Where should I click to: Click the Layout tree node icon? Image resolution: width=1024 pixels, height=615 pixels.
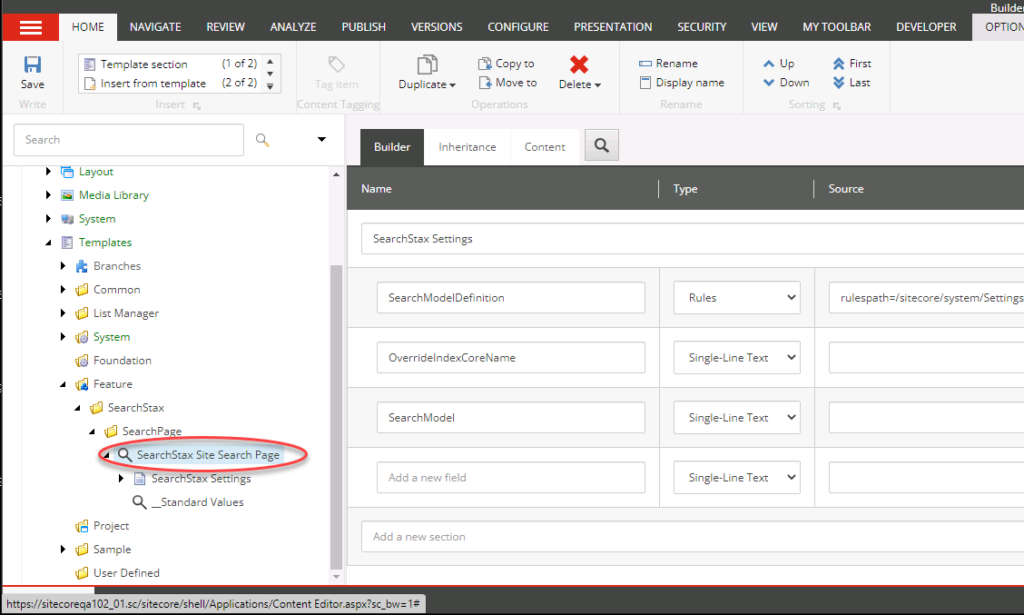pyautogui.click(x=67, y=172)
